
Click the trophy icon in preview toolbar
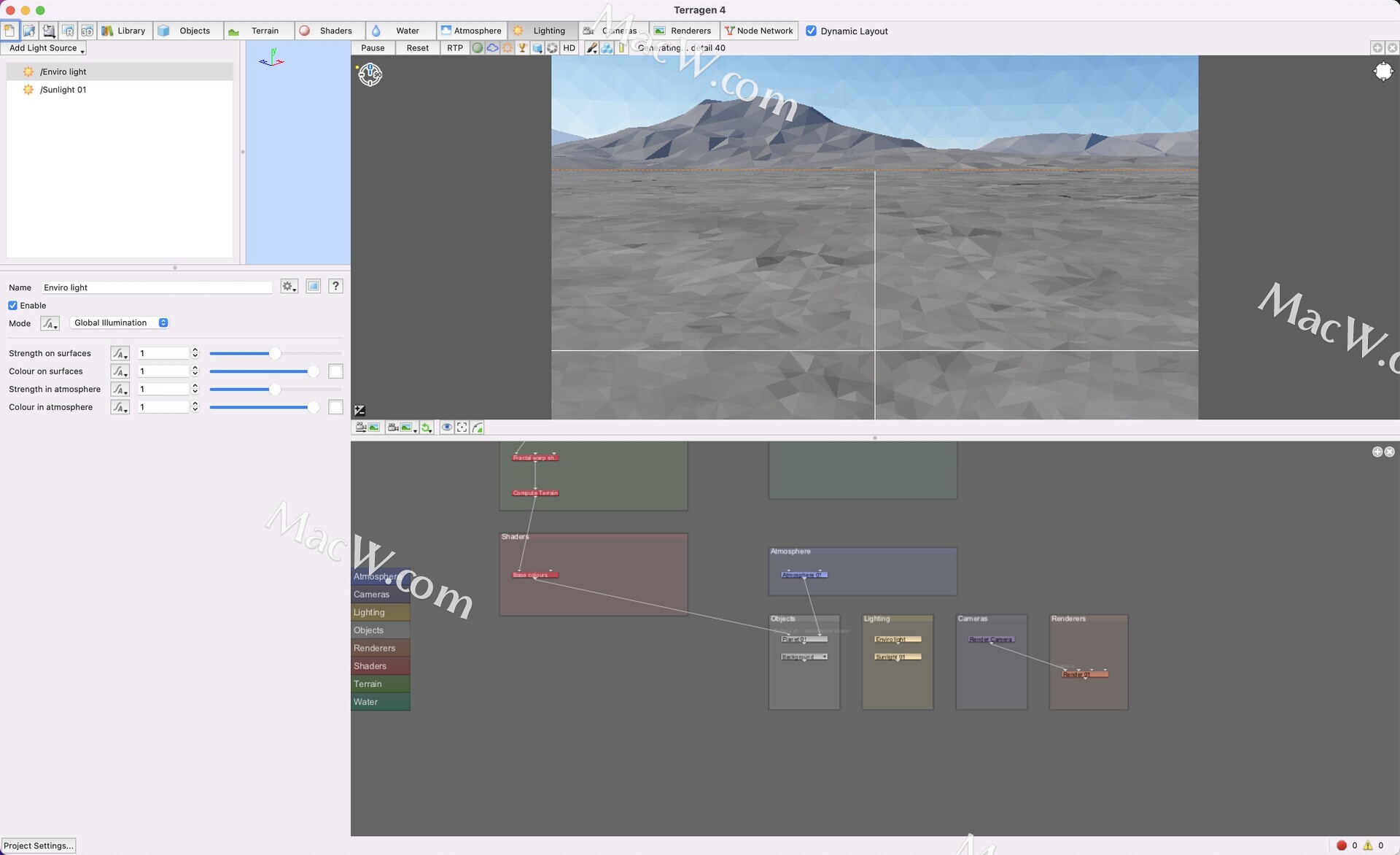point(522,48)
